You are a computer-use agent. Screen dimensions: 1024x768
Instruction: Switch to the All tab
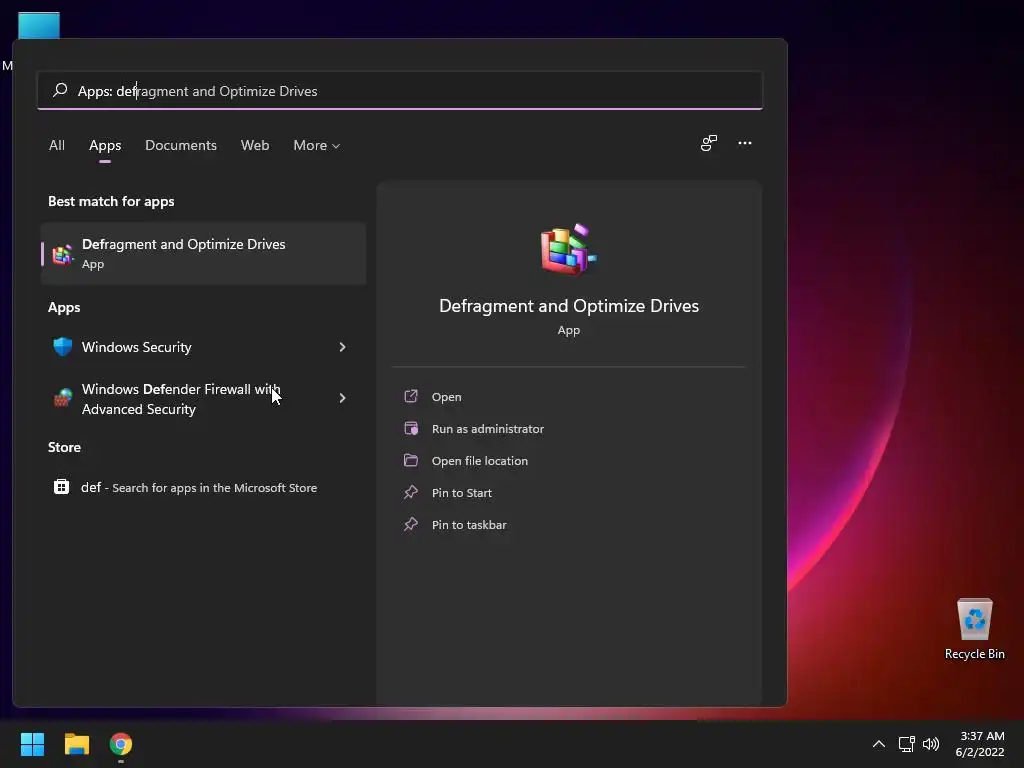click(57, 145)
